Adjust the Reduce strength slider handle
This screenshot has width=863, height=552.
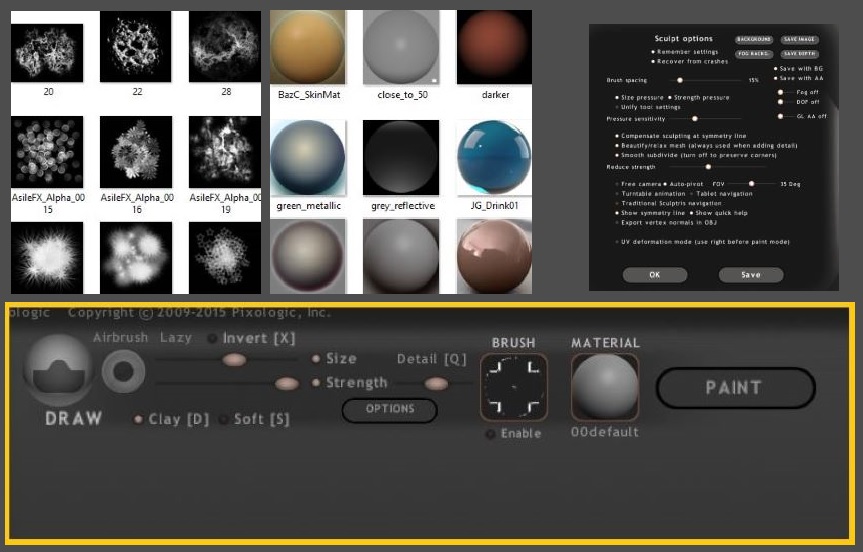[708, 167]
